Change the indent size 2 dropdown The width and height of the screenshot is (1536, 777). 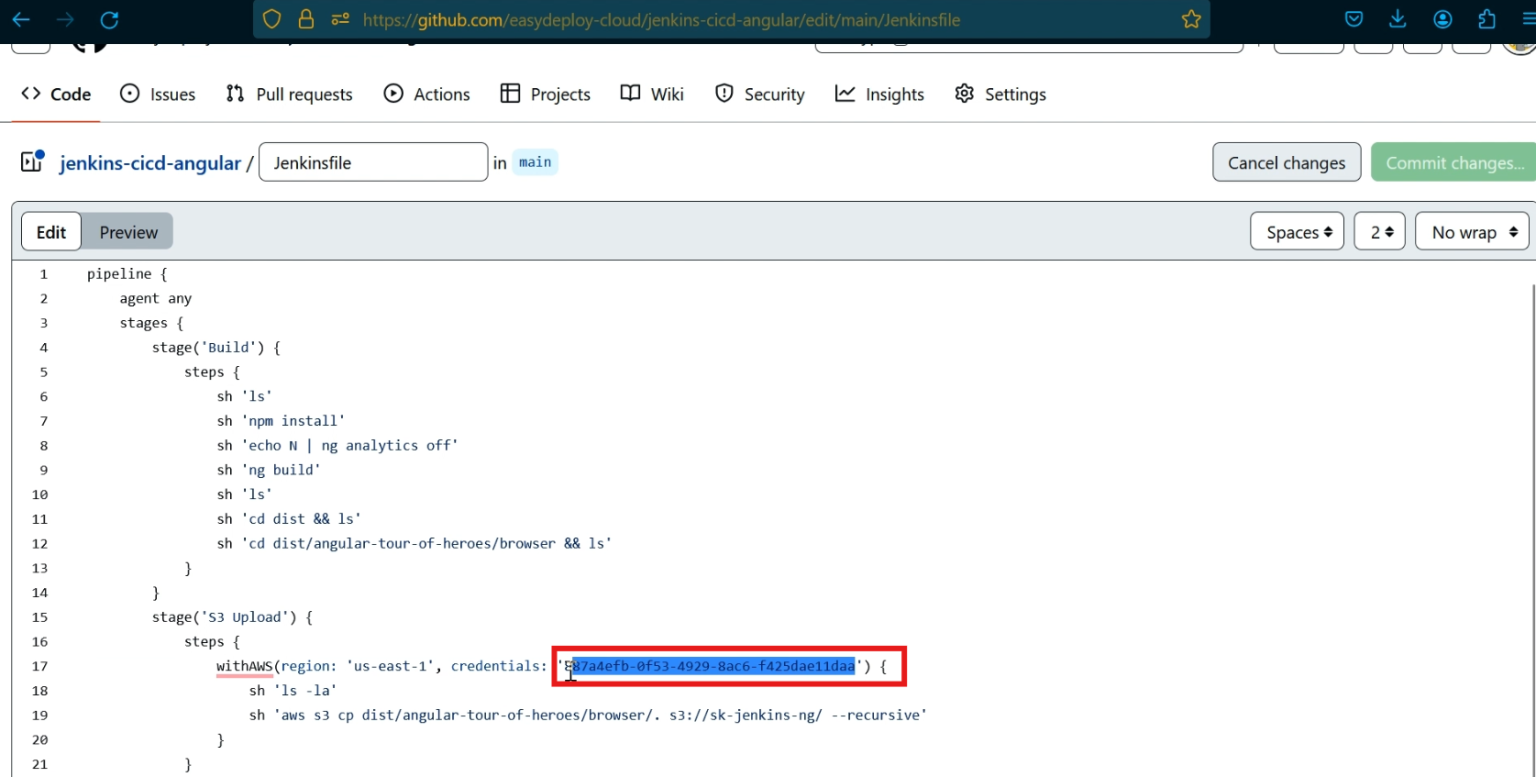[x=1379, y=231]
